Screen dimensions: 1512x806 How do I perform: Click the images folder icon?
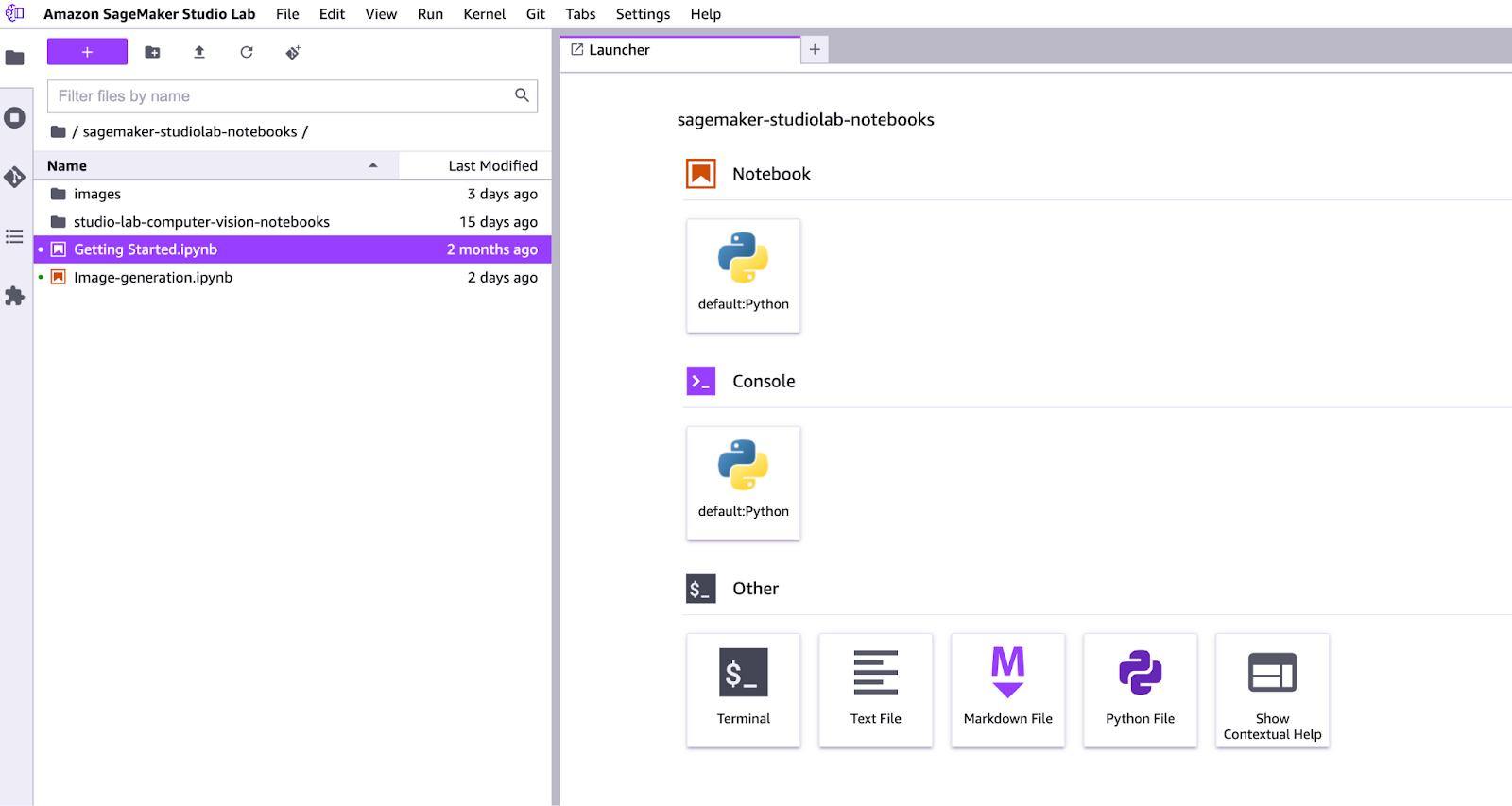click(58, 194)
